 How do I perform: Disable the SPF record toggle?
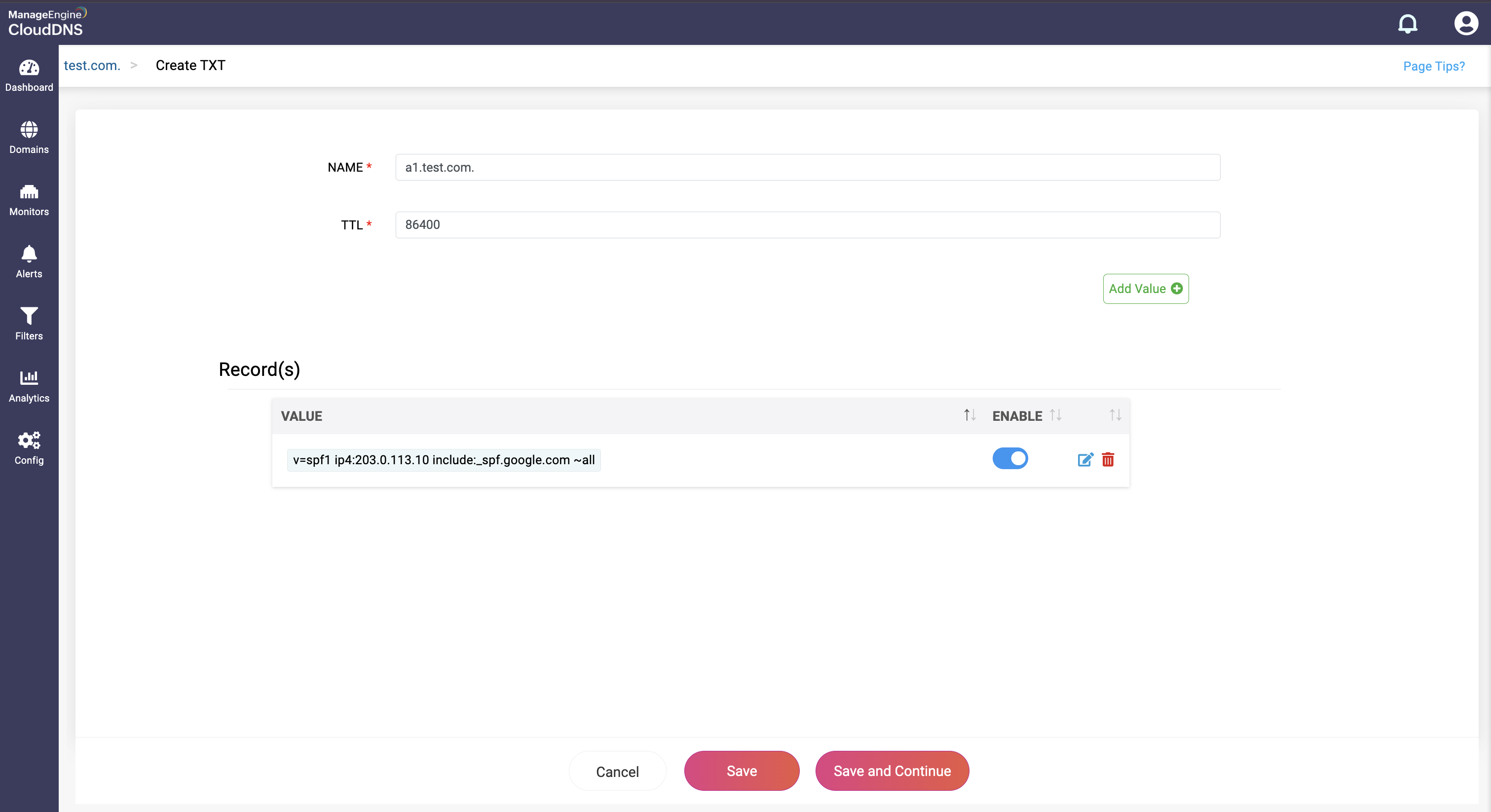click(x=1010, y=458)
